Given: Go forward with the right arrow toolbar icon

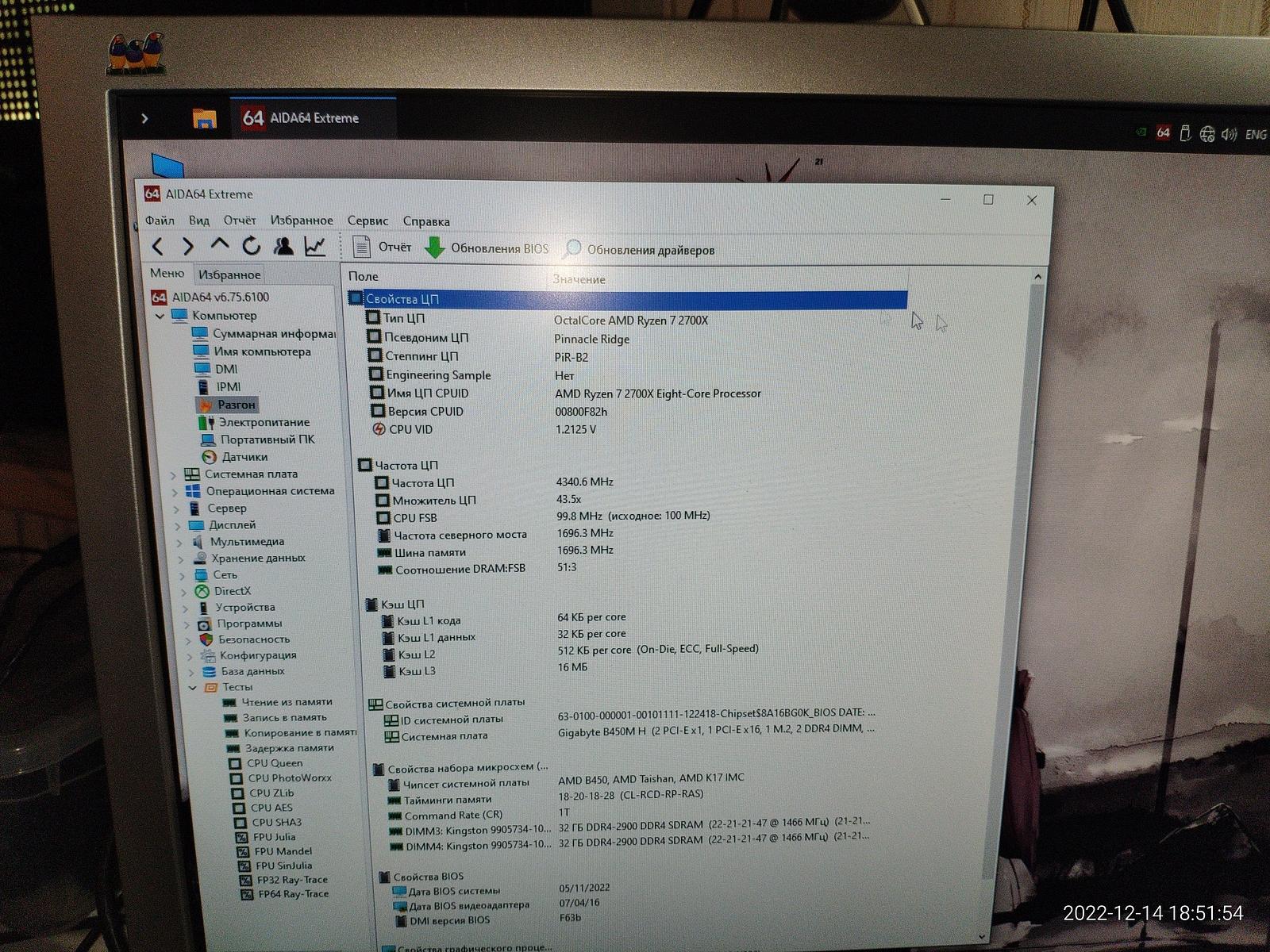Looking at the screenshot, I should 187,247.
